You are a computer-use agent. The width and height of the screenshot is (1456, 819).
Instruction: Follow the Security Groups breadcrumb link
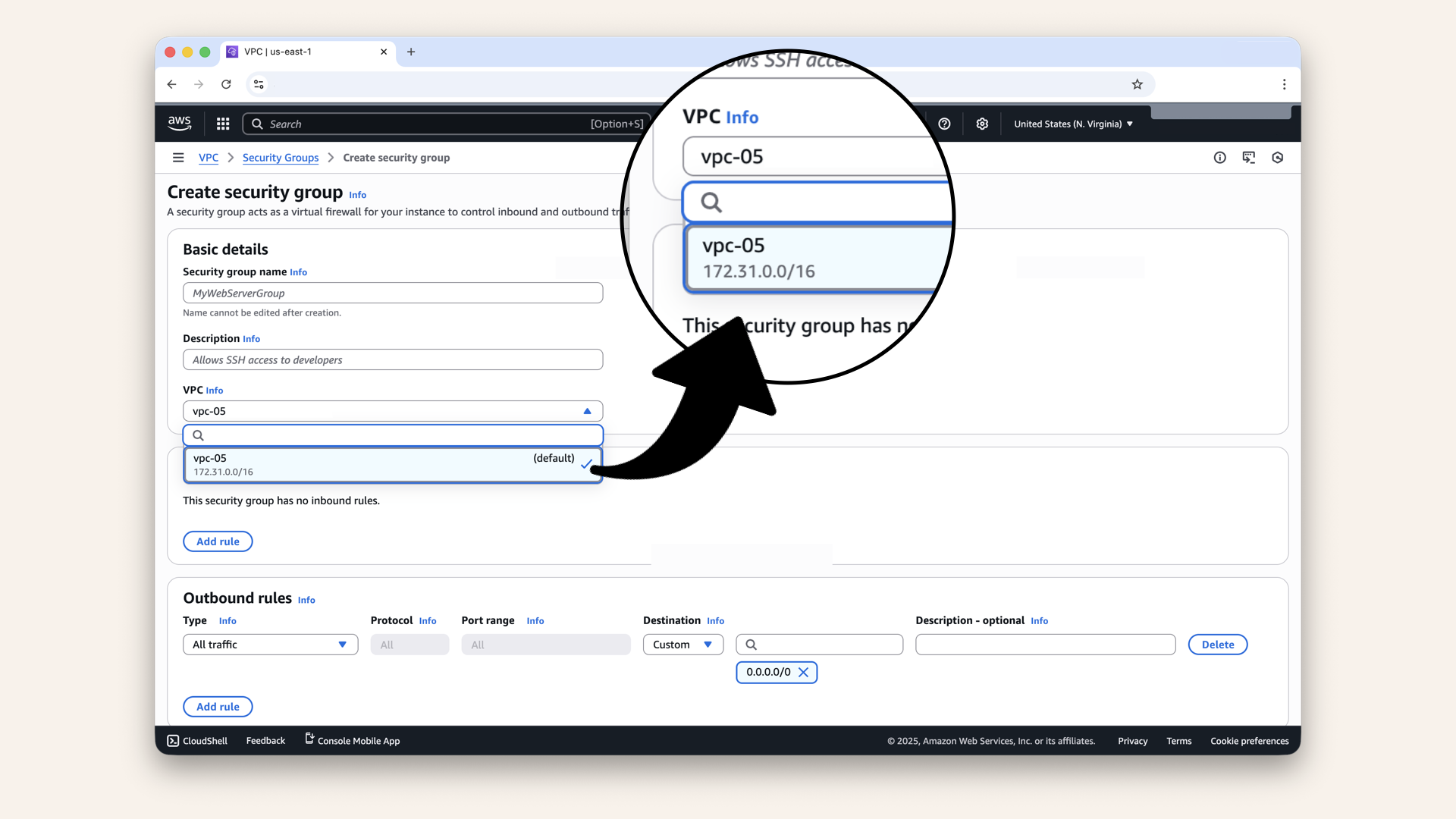pos(281,157)
